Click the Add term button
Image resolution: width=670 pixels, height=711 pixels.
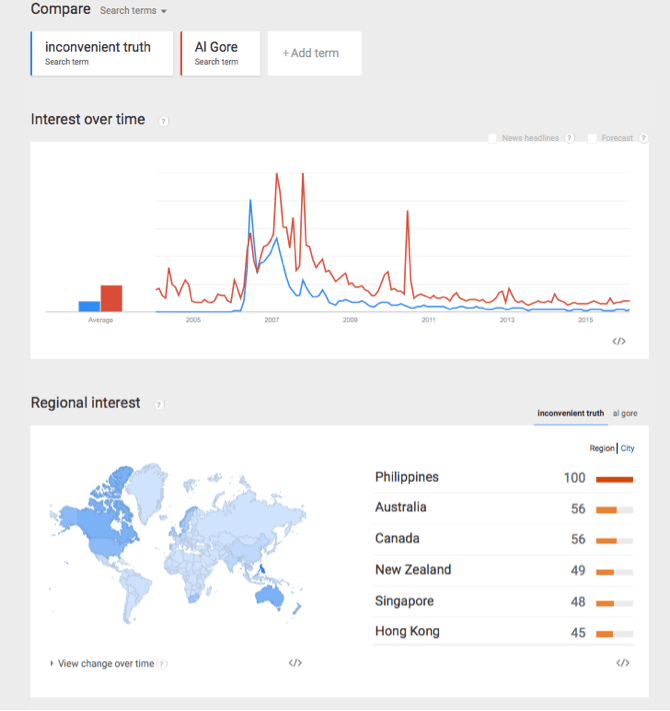click(314, 53)
